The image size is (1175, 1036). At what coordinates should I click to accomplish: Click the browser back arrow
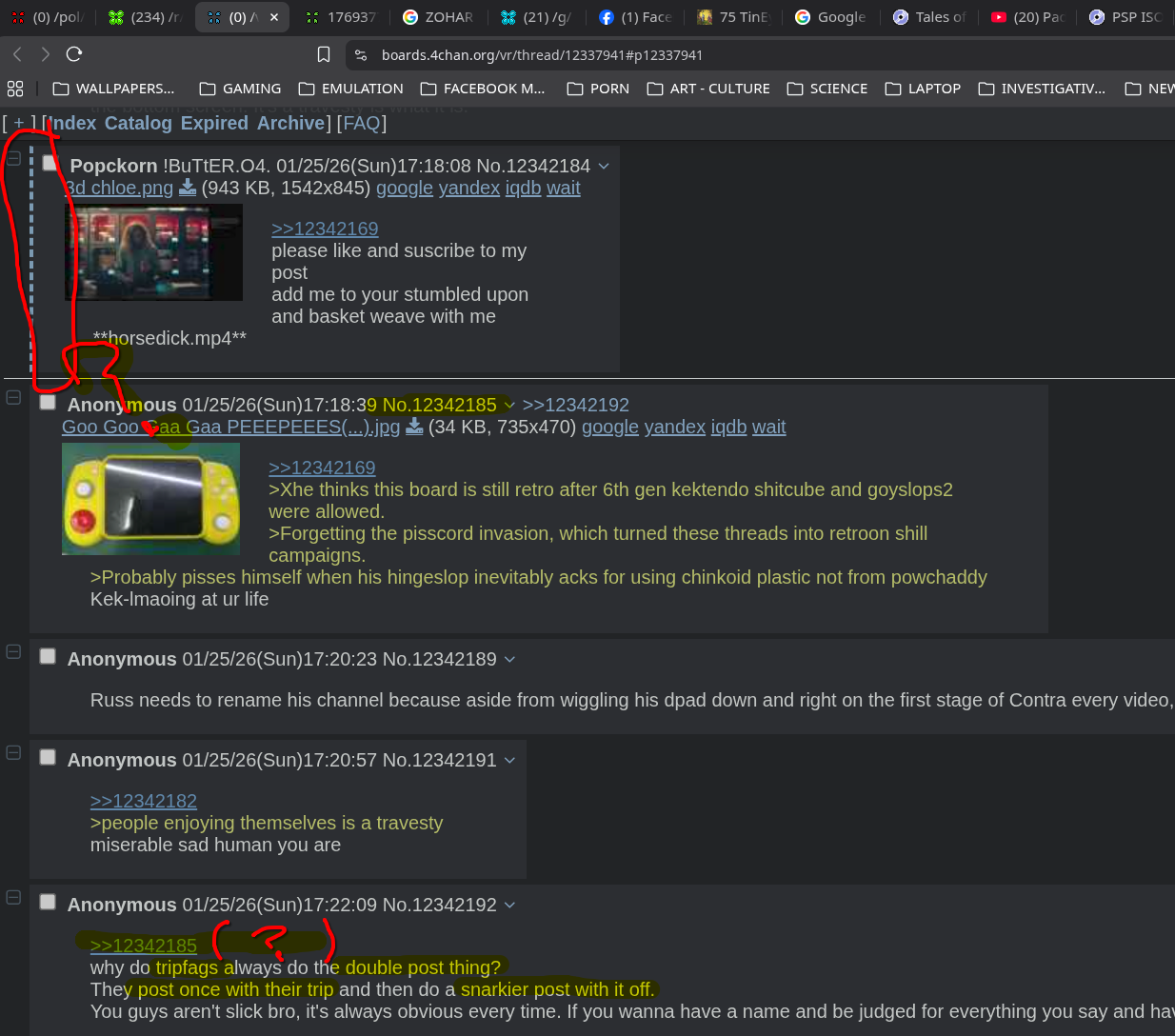point(17,54)
